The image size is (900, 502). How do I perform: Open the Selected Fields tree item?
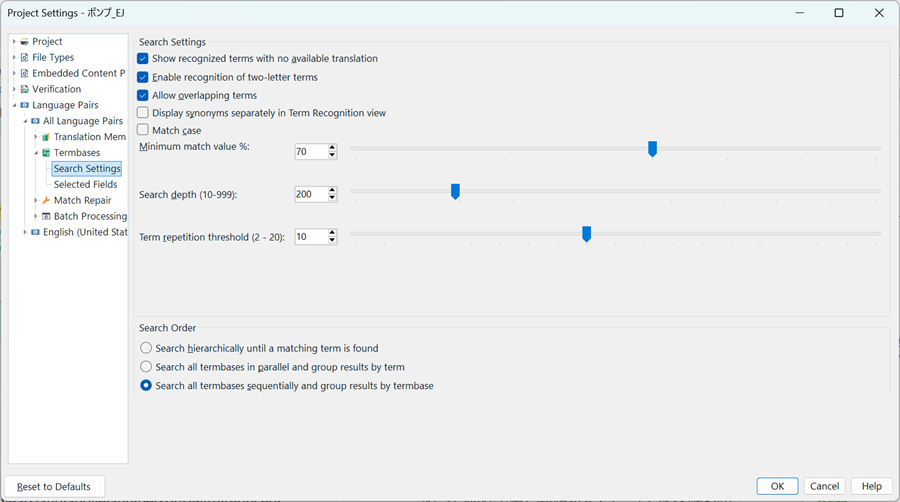[x=86, y=184]
